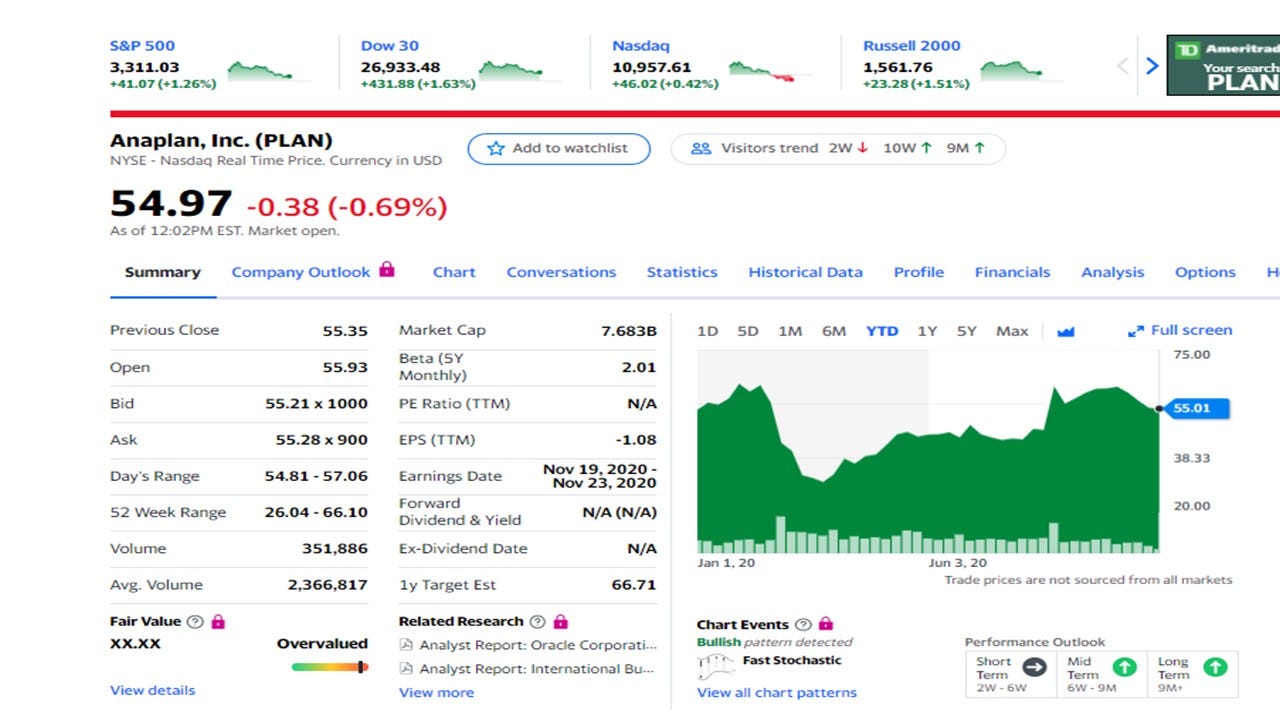The height and width of the screenshot is (720, 1280).
Task: Click the Avg. Volume value 2,366,817
Action: 328,585
